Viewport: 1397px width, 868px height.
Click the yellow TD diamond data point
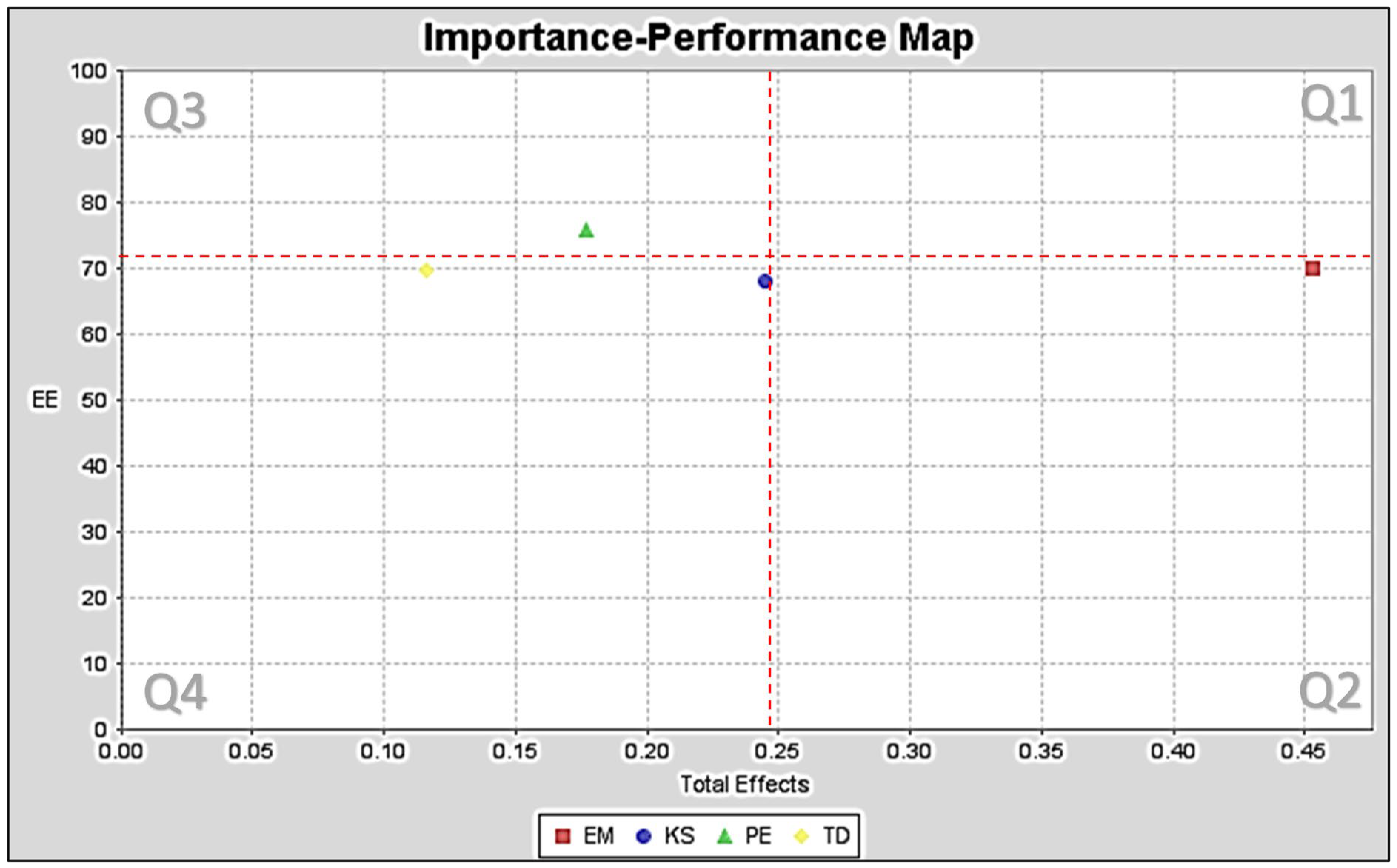(x=426, y=270)
